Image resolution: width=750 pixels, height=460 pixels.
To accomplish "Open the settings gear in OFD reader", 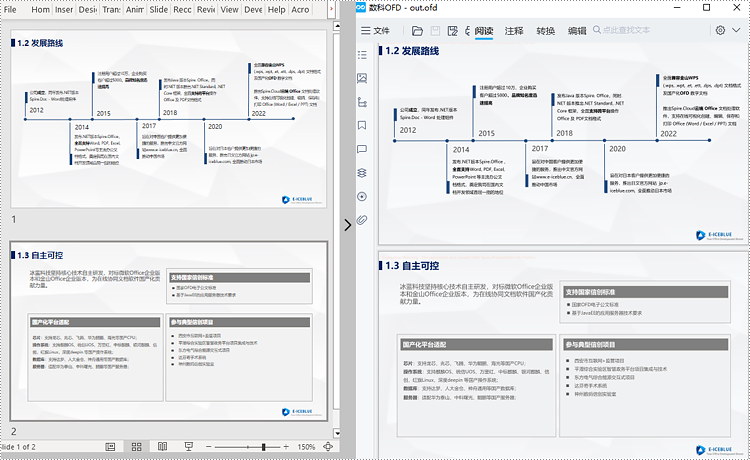I will point(720,30).
